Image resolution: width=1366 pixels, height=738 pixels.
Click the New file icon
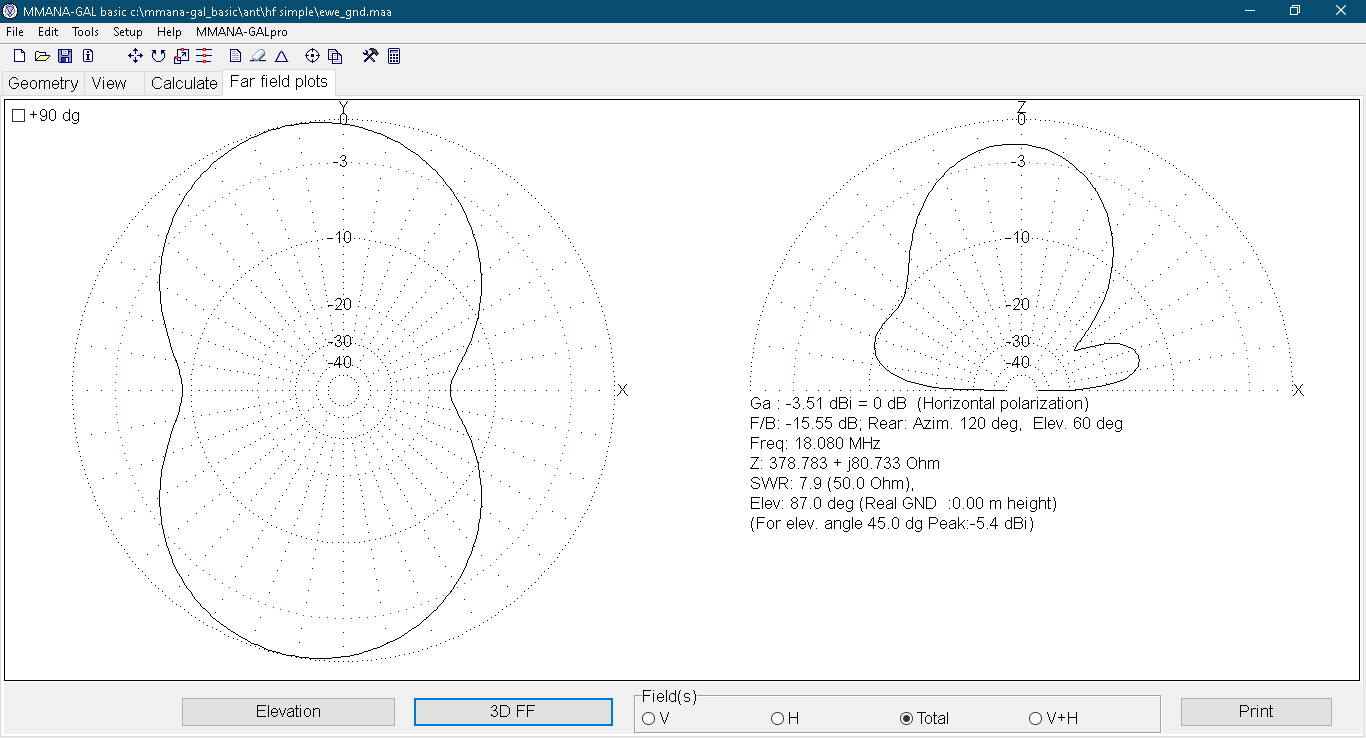(x=19, y=56)
